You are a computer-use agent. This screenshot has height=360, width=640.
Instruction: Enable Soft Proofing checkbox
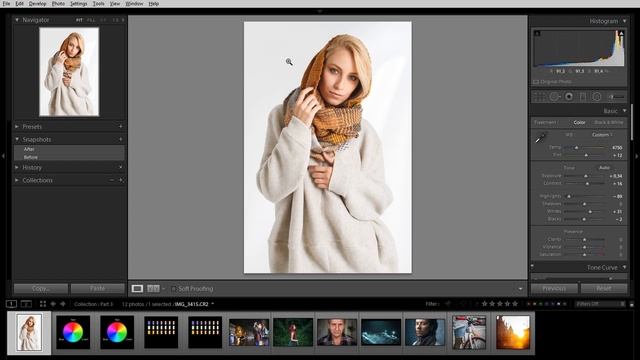tap(173, 289)
